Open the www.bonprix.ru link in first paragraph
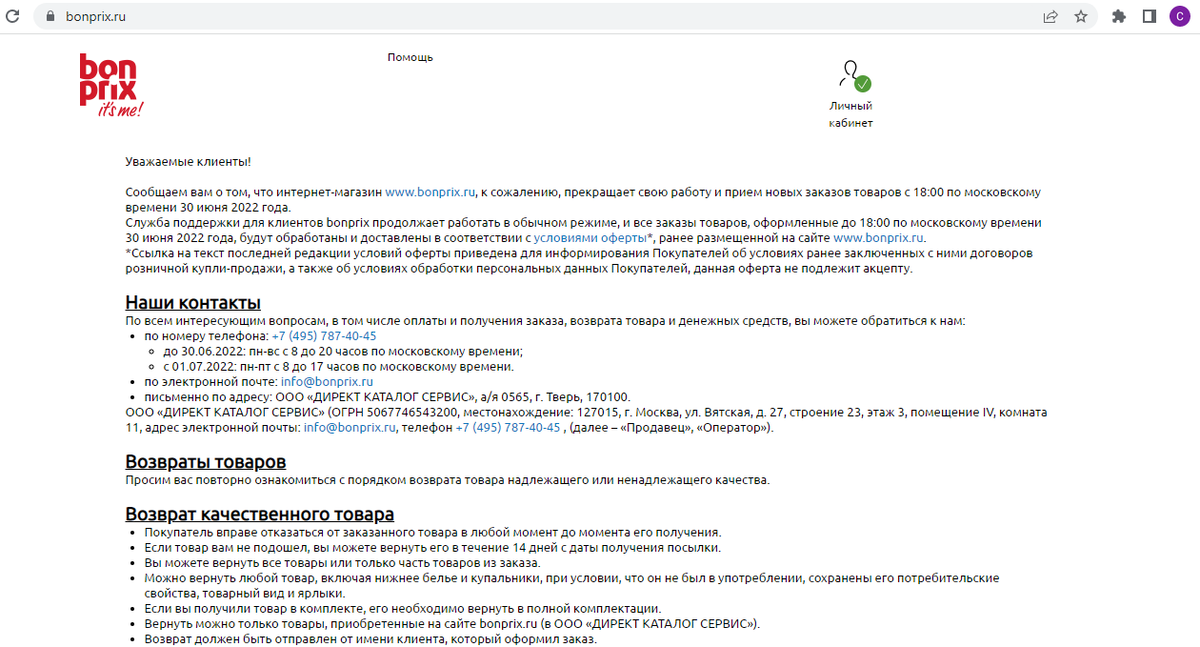The width and height of the screenshot is (1200, 647). point(430,192)
